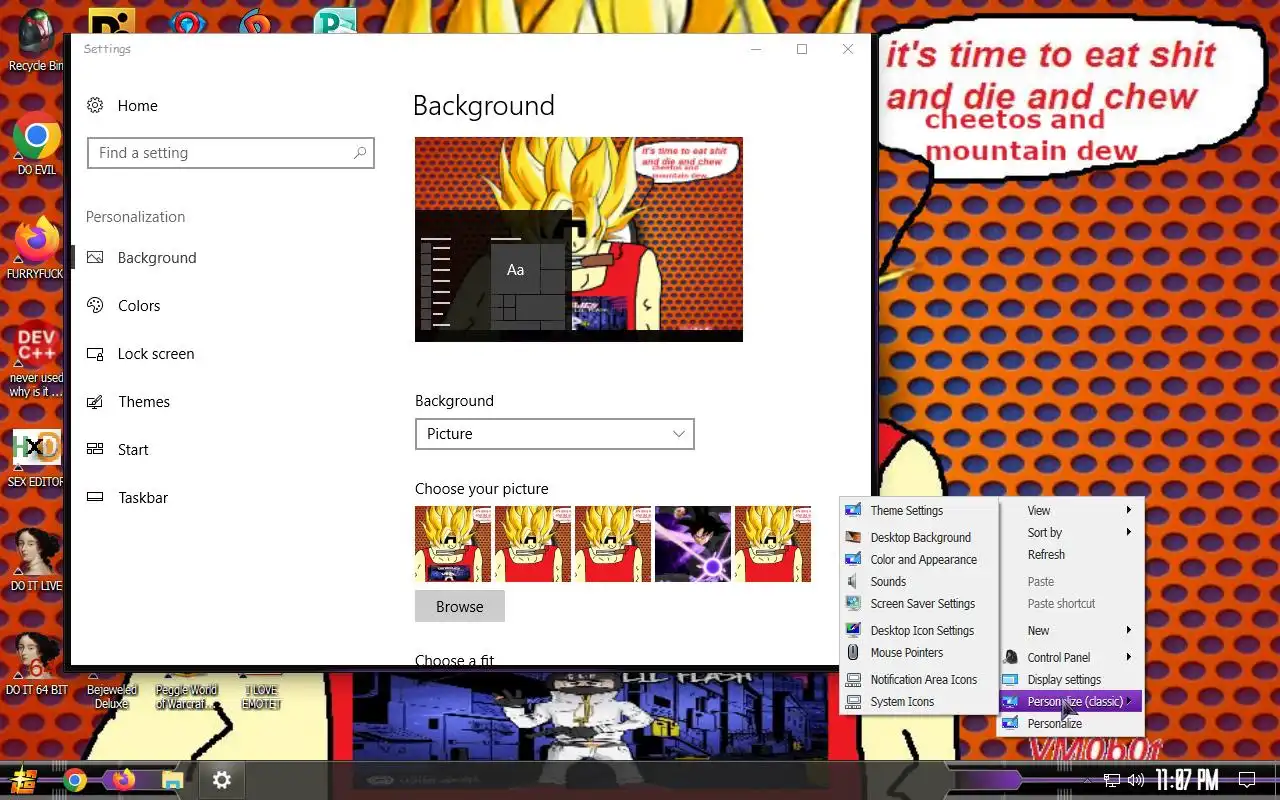Viewport: 1280px width, 800px height.
Task: Launch the Firefox desktop shortcut
Action: (x=36, y=248)
